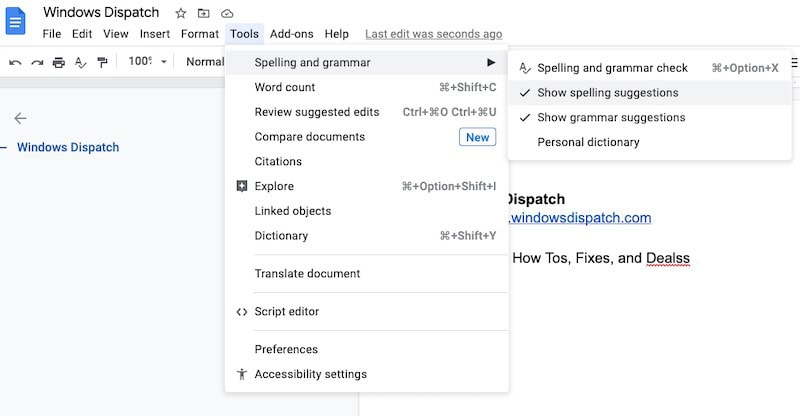Open the View menu
This screenshot has width=800, height=416.
click(x=116, y=34)
